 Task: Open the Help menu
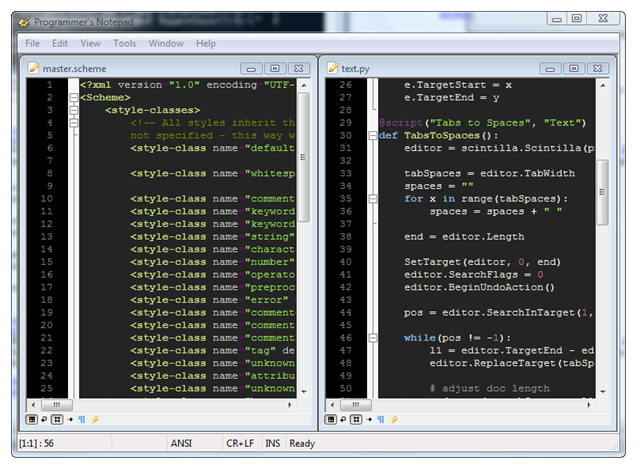[x=206, y=43]
